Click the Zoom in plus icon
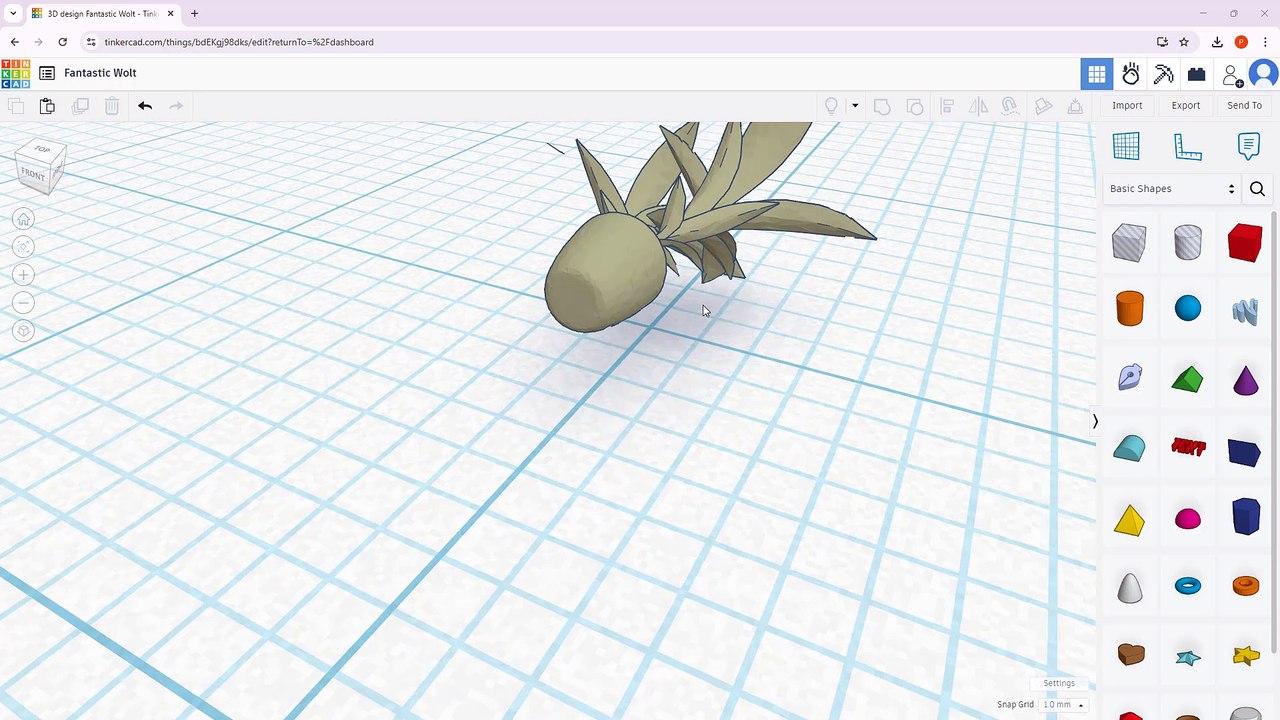Image resolution: width=1280 pixels, height=720 pixels. coord(24,275)
